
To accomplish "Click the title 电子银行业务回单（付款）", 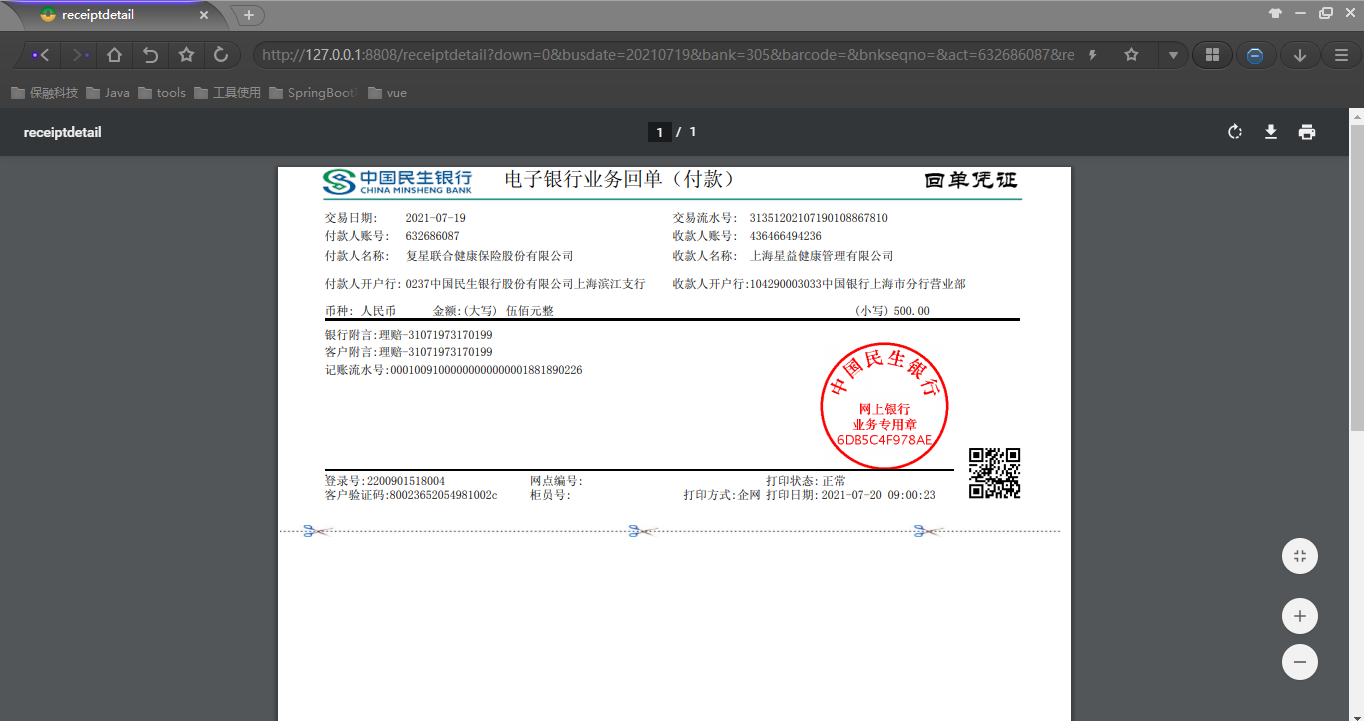I will pos(620,179).
